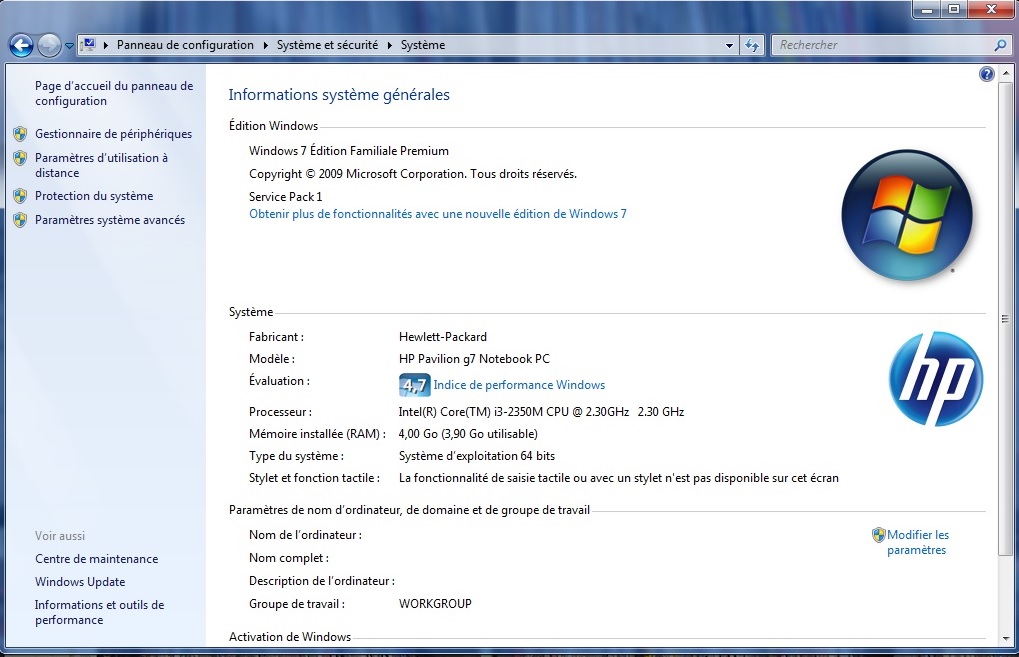Expand the arrow after Panneau de configuration
The height and width of the screenshot is (657, 1019).
point(266,45)
